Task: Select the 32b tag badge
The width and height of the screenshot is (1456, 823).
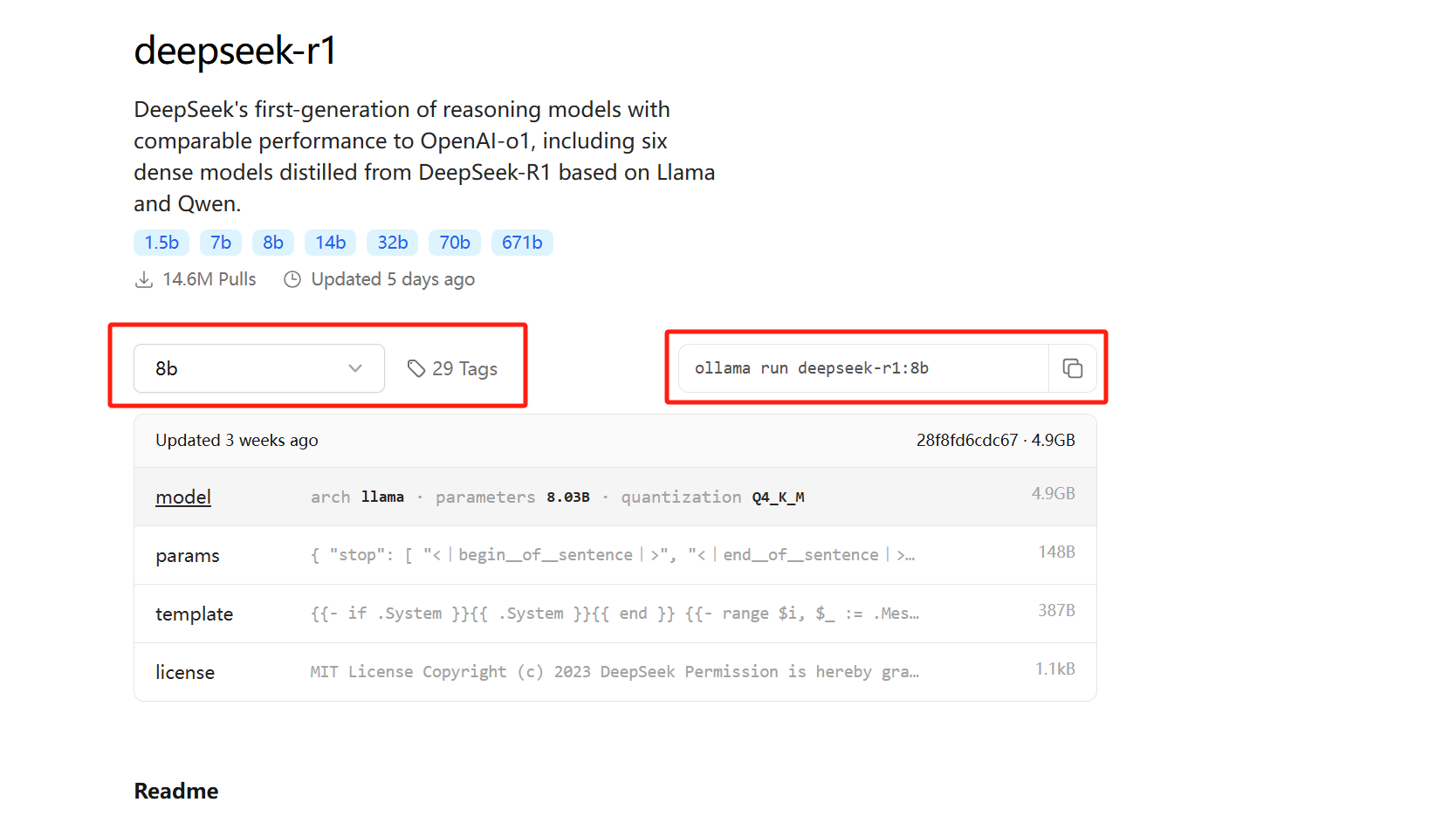Action: point(393,243)
